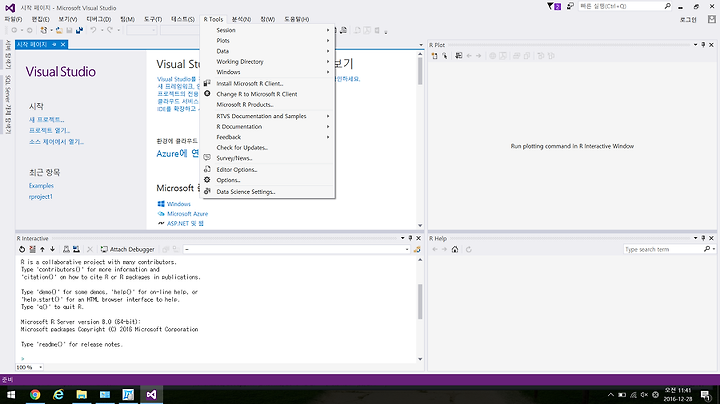Toggle auto-hide pin on R Help panel
The height and width of the screenshot is (404, 720).
pos(703,238)
